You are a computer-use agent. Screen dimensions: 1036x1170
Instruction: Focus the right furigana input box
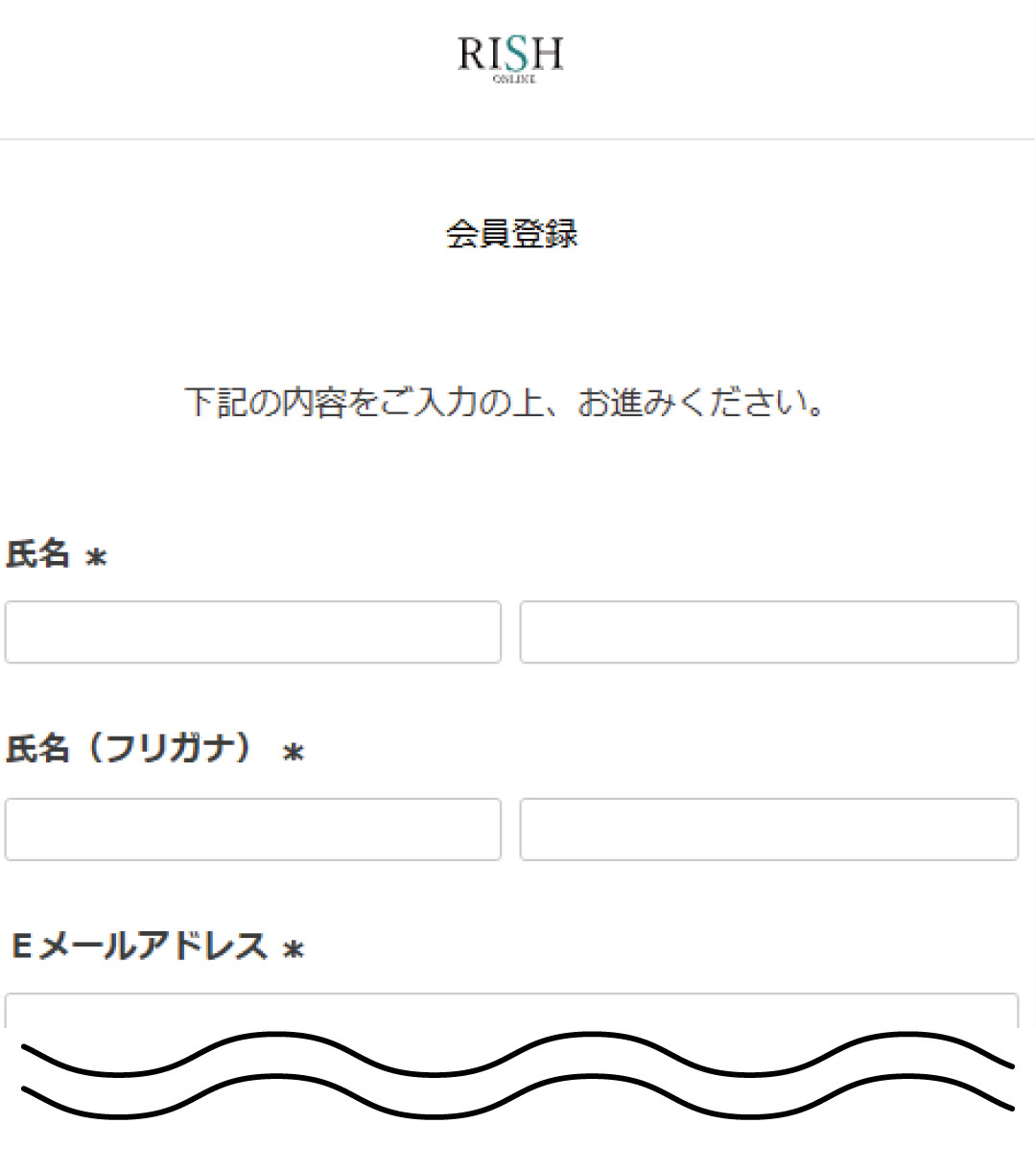[x=767, y=831]
